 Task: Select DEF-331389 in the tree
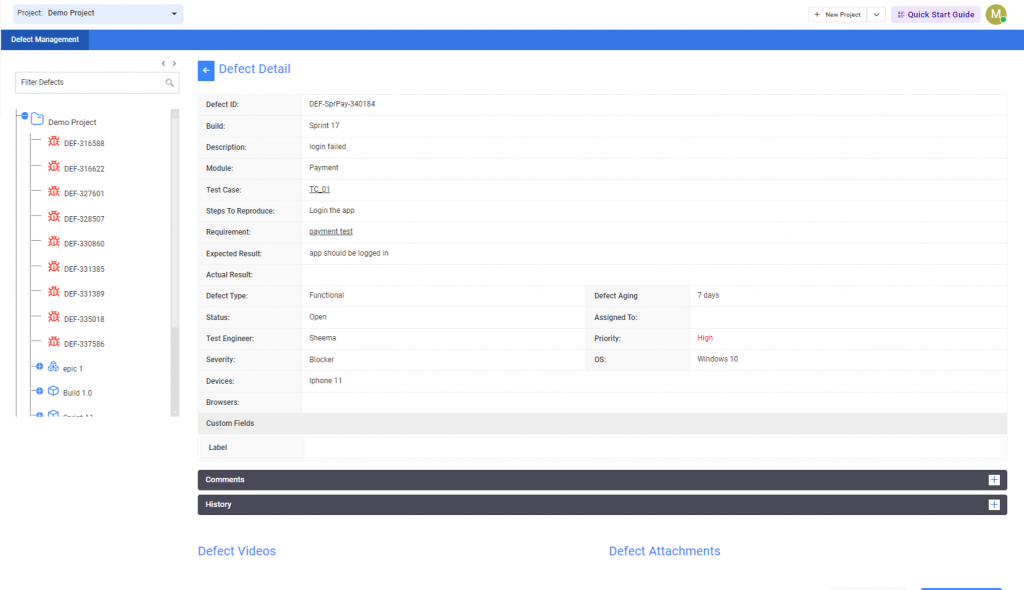click(84, 294)
